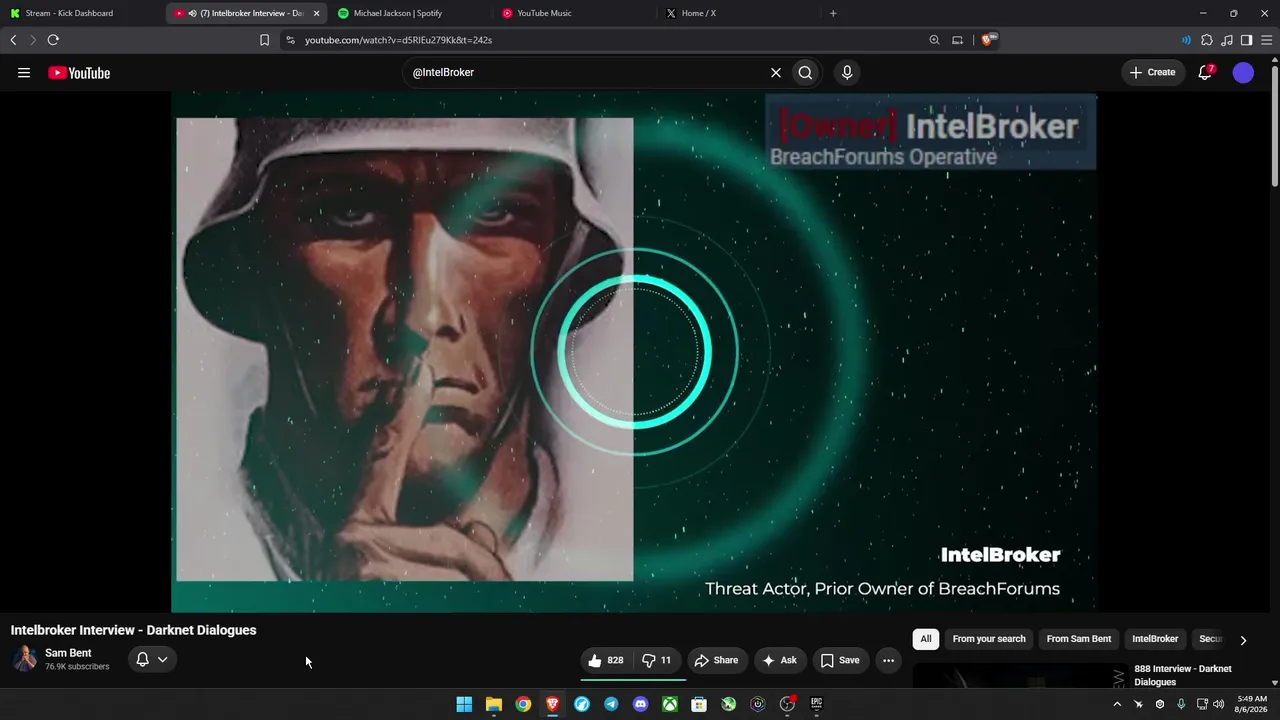Share the Intelbroker Interview video
The width and height of the screenshot is (1280, 720).
click(716, 660)
